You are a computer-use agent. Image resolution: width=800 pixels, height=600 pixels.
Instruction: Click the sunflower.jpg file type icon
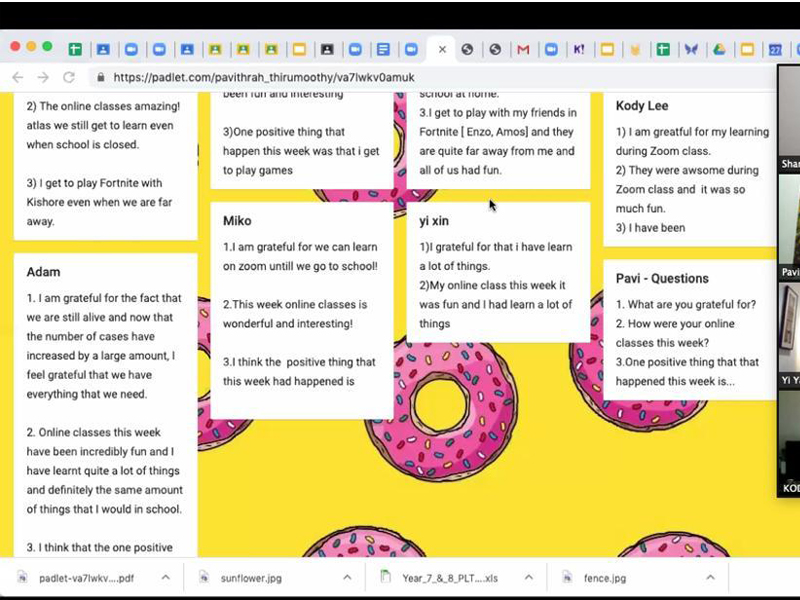(x=204, y=577)
